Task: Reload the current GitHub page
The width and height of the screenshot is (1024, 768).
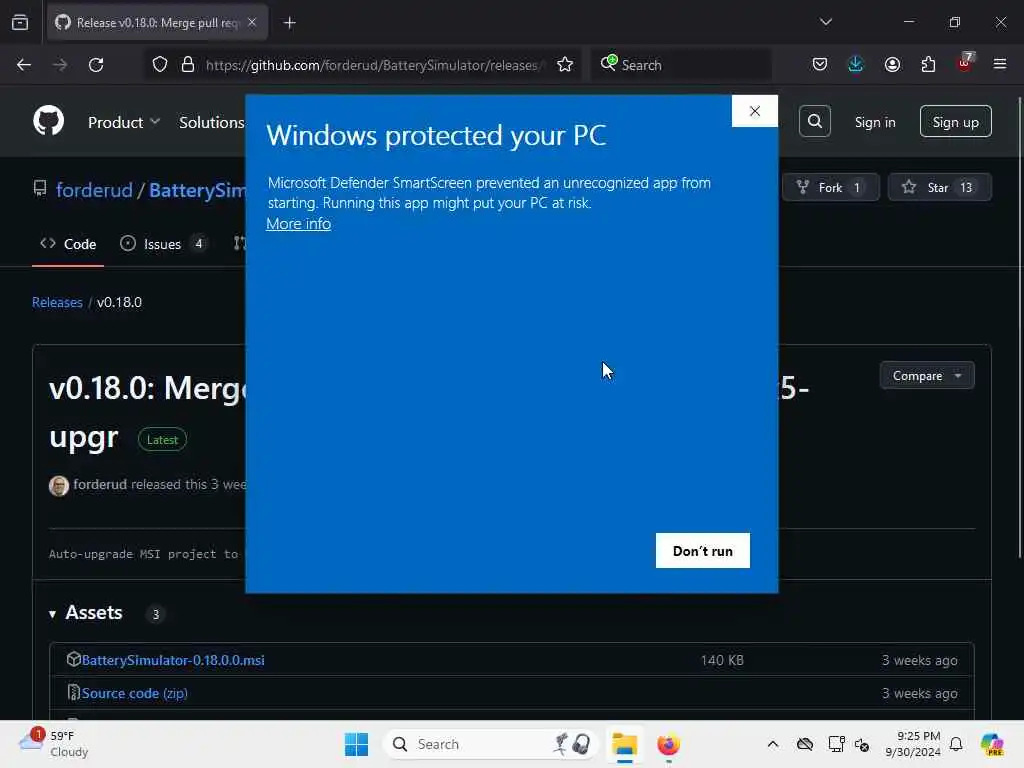Action: click(x=96, y=65)
